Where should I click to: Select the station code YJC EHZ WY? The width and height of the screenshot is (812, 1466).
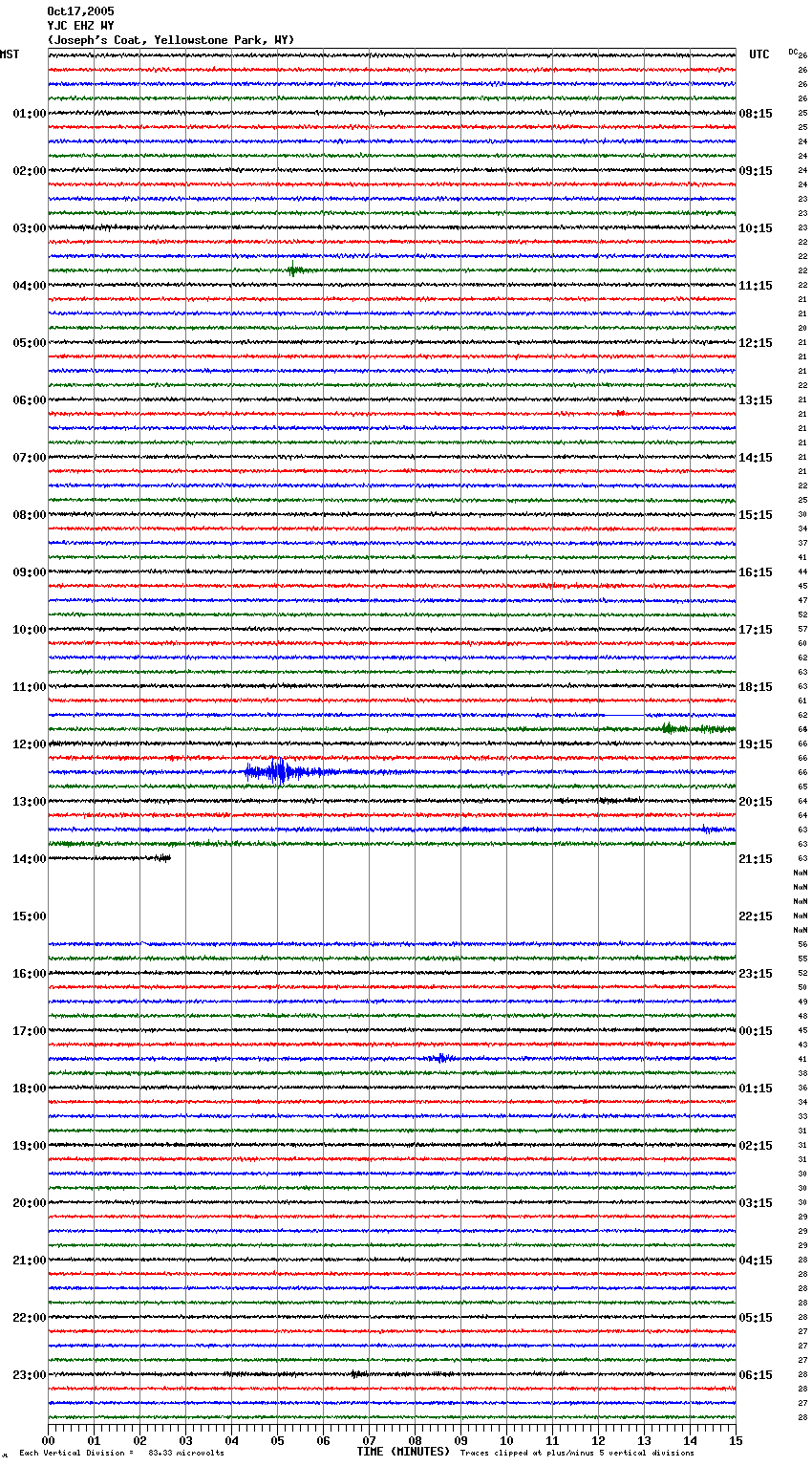(x=80, y=26)
